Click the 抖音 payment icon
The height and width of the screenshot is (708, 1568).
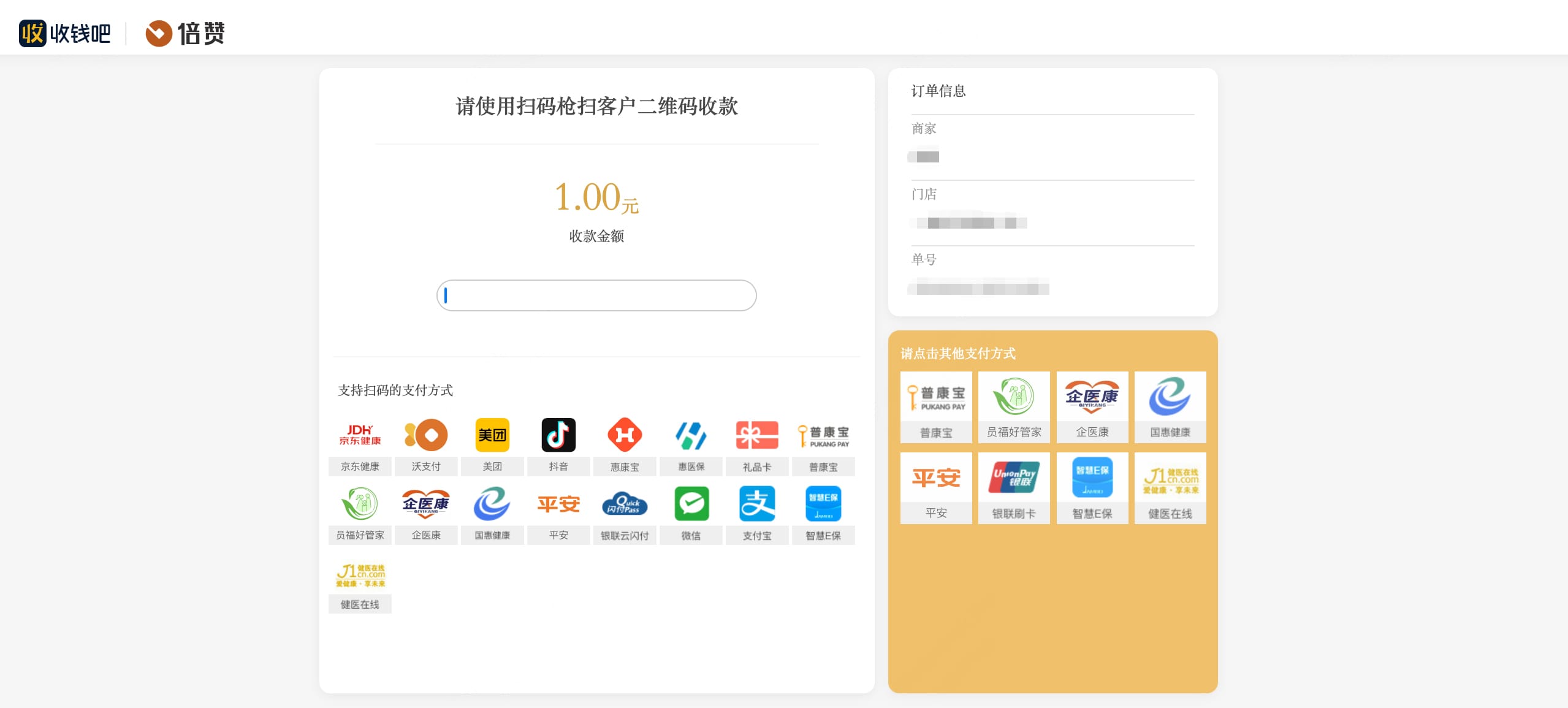click(558, 435)
